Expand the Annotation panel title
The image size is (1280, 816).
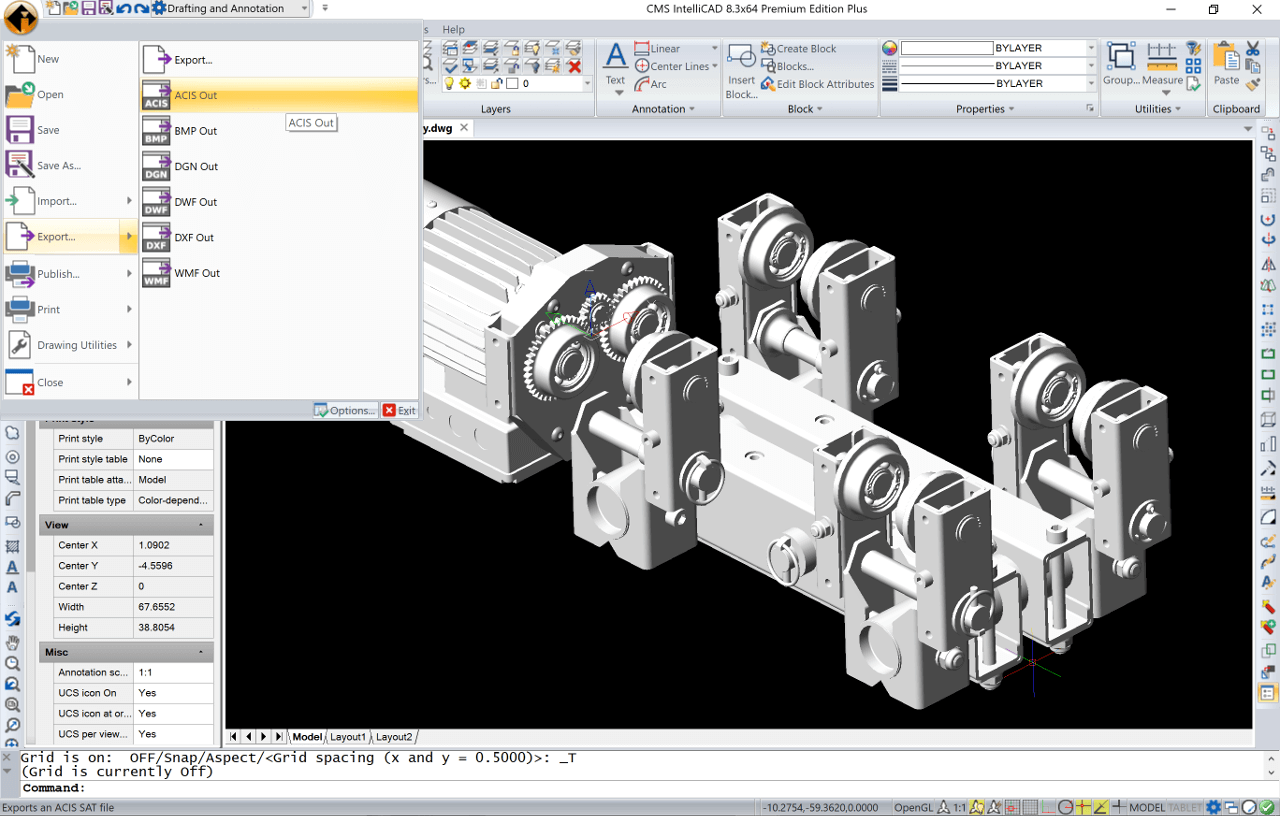665,109
